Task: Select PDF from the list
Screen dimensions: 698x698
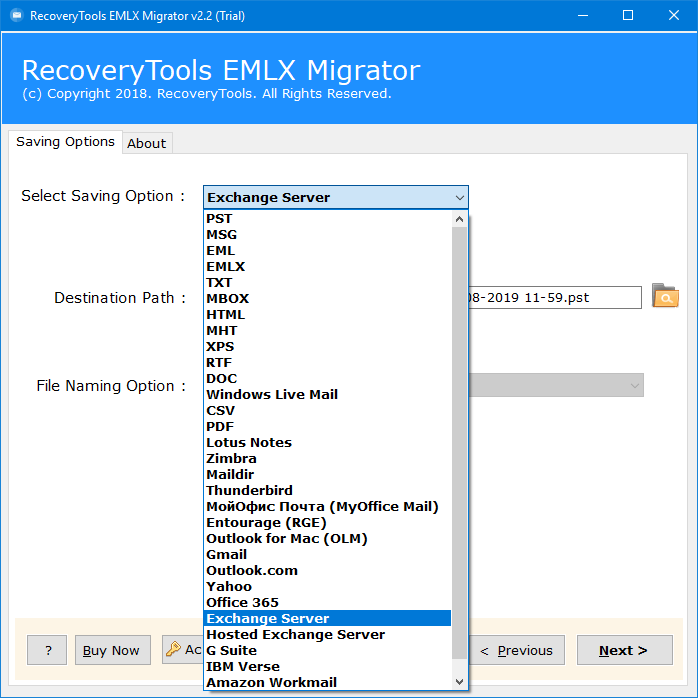Action: [327, 427]
